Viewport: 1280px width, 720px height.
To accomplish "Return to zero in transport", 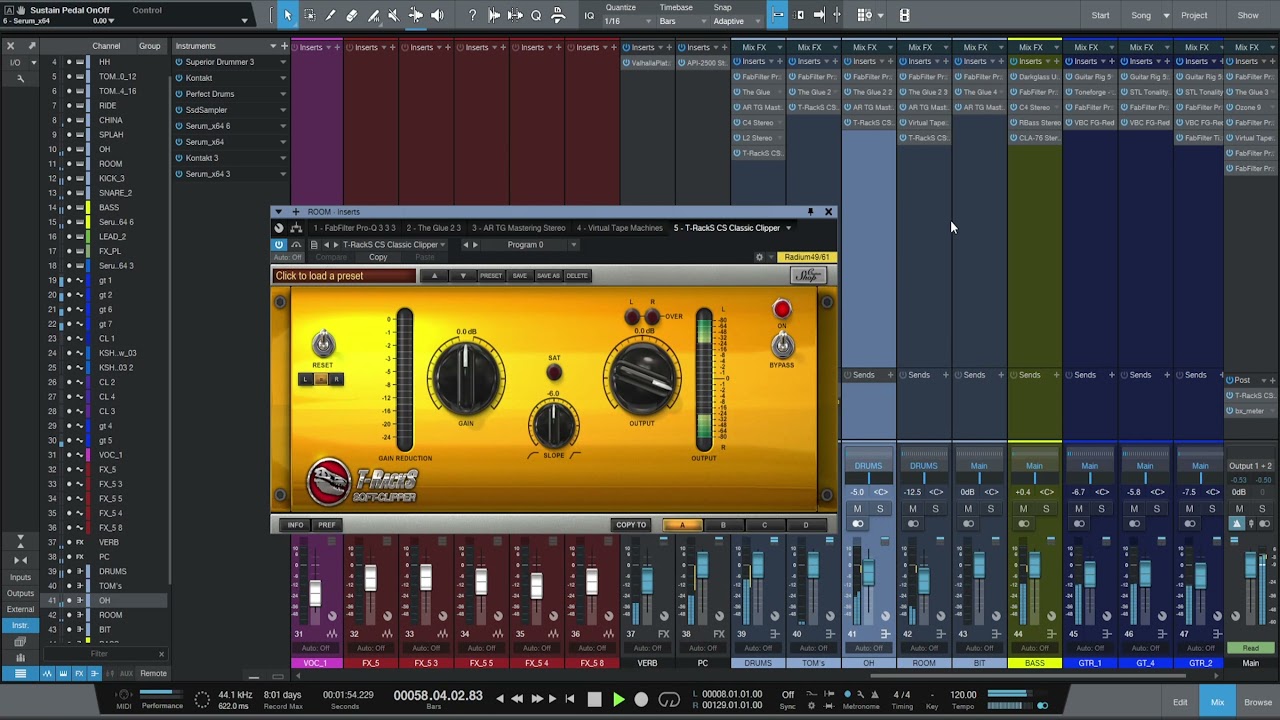I will click(x=570, y=700).
